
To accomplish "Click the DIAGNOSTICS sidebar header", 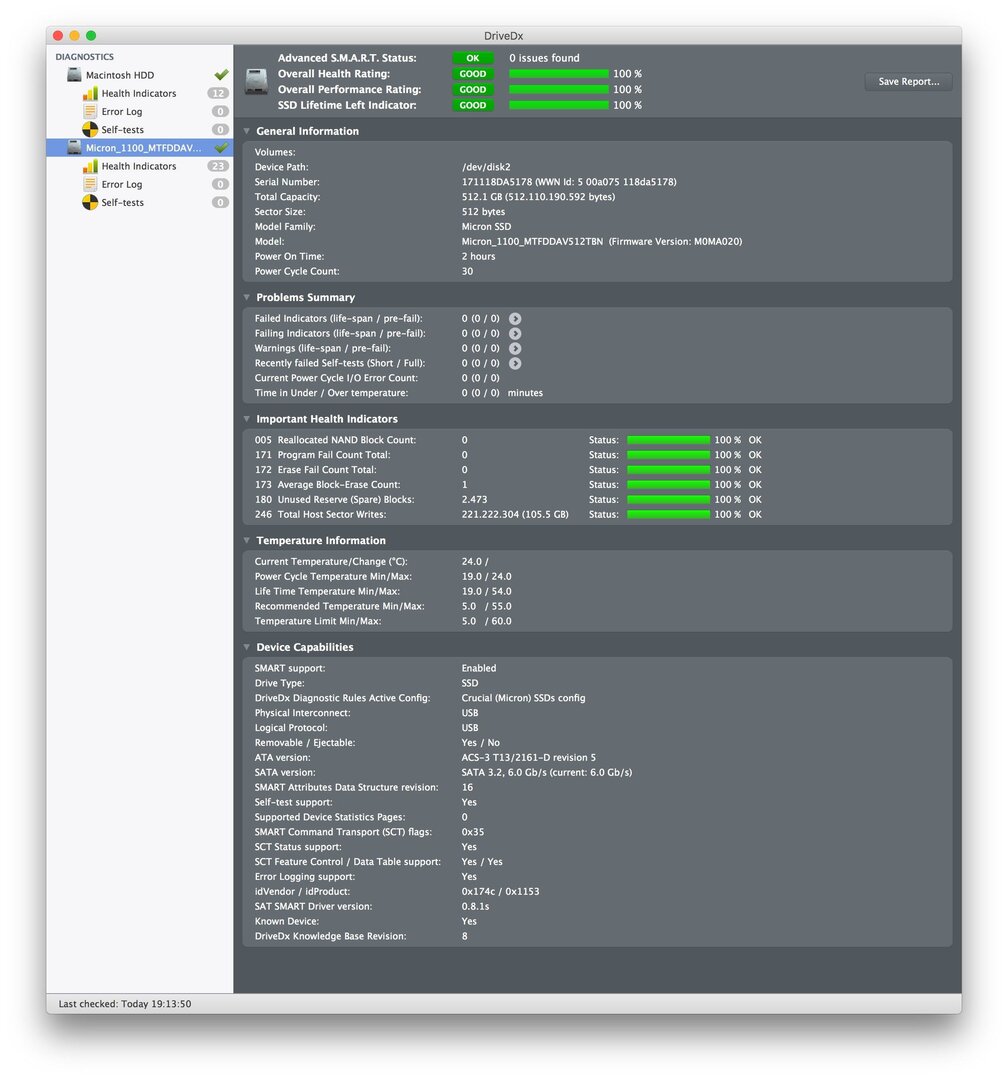I will 85,56.
